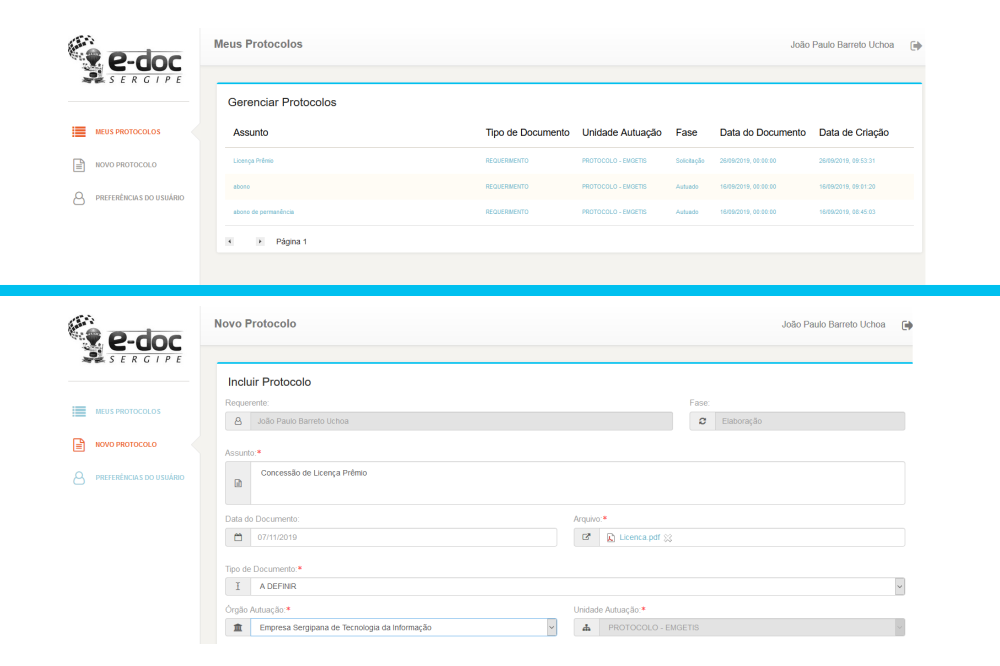
Task: Click the Assunto text area
Action: point(576,483)
